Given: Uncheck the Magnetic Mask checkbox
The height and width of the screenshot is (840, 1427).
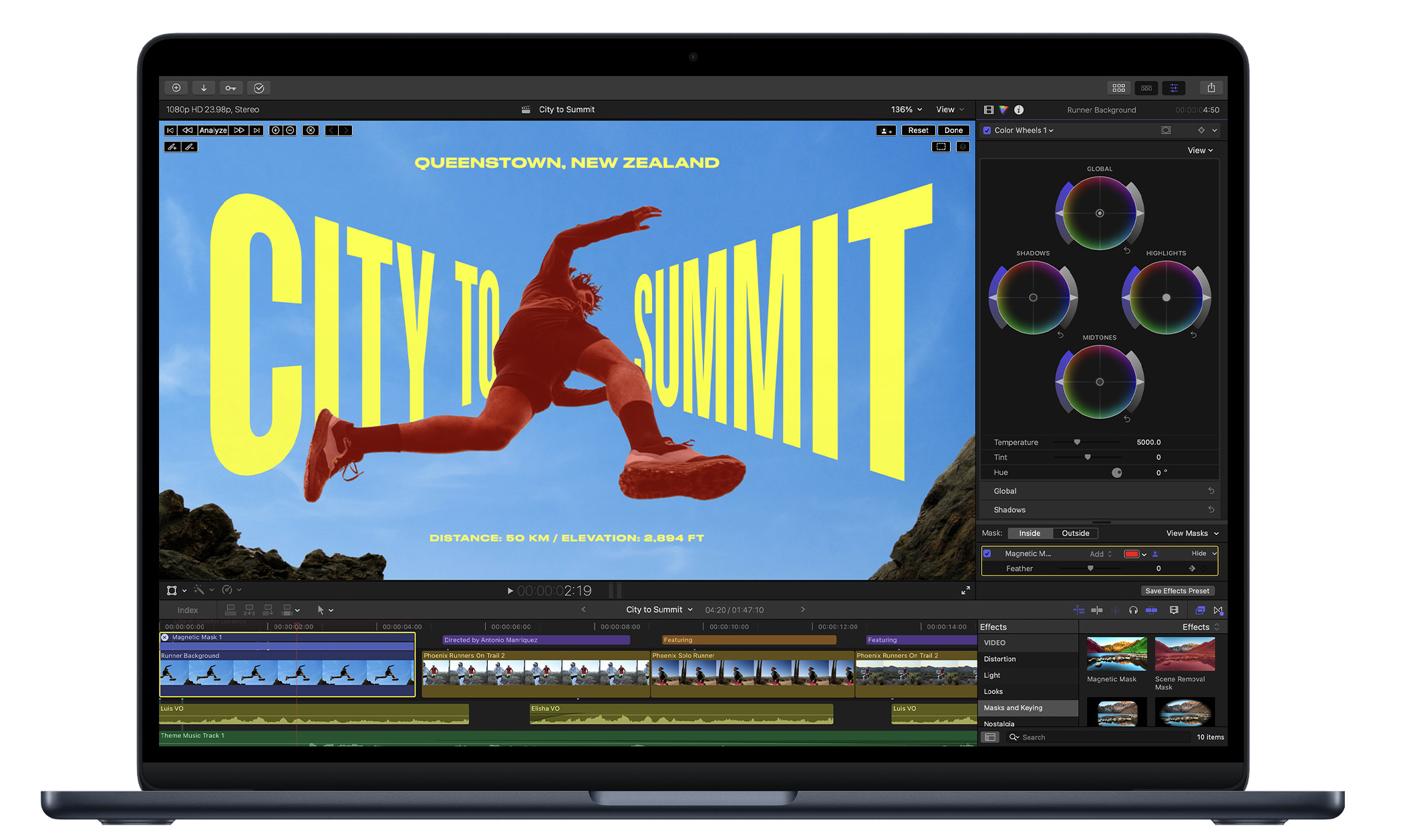Looking at the screenshot, I should (987, 554).
